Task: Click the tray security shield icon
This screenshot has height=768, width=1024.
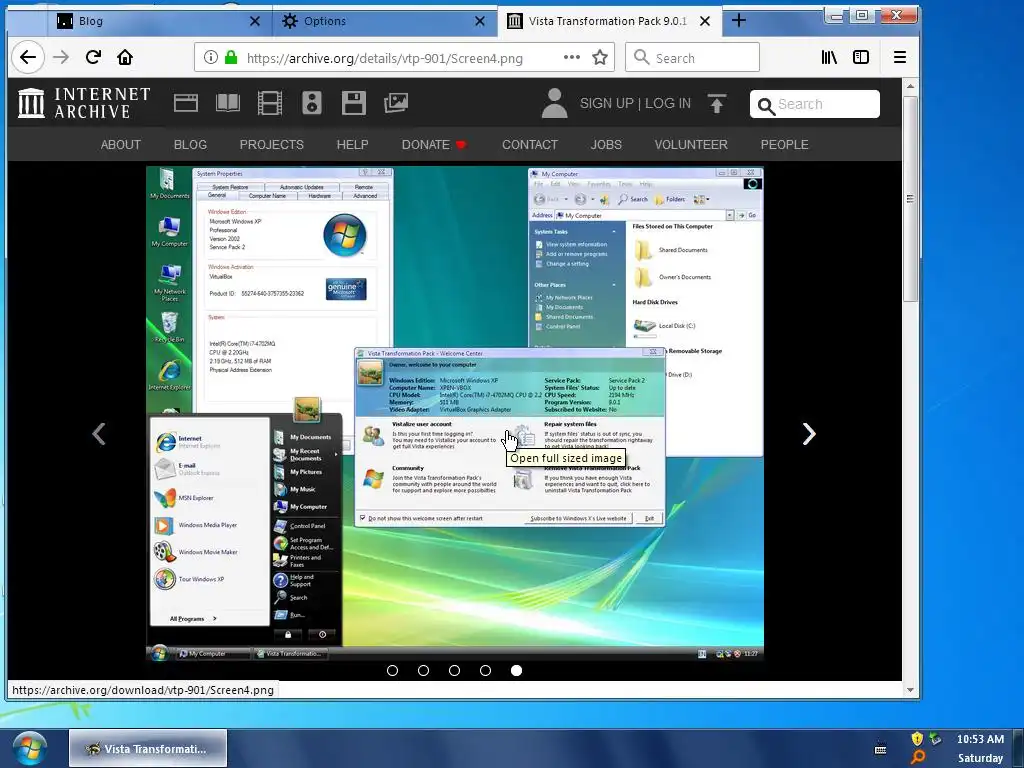Action: pos(917,739)
